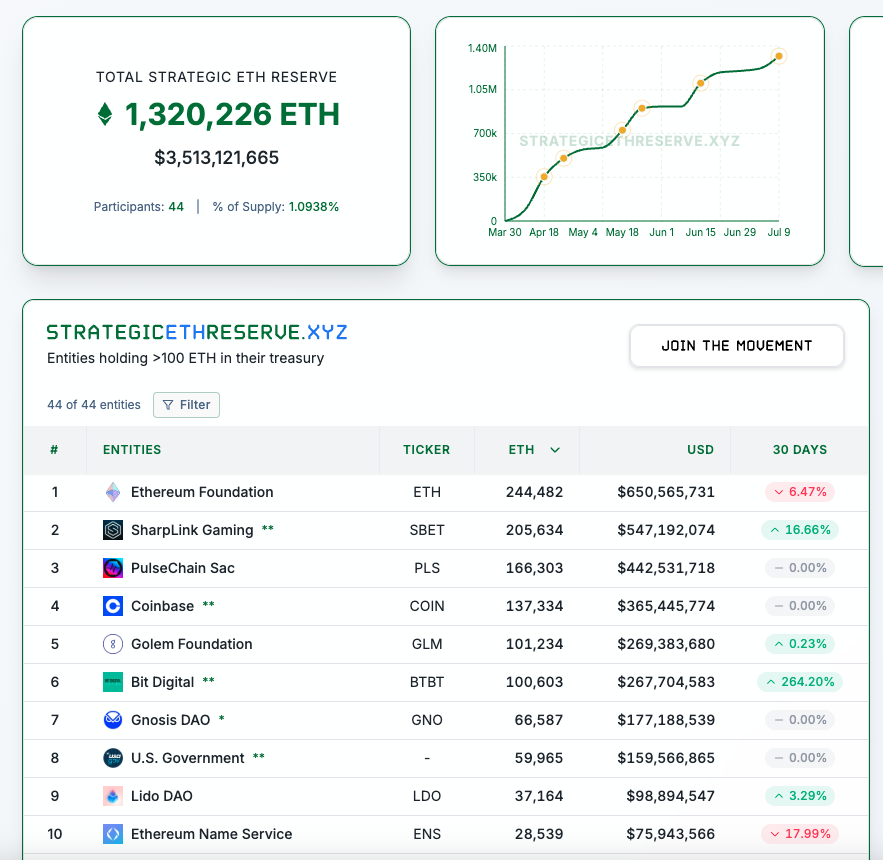Click the down arrow in ENS 17.99% badge

775,834
